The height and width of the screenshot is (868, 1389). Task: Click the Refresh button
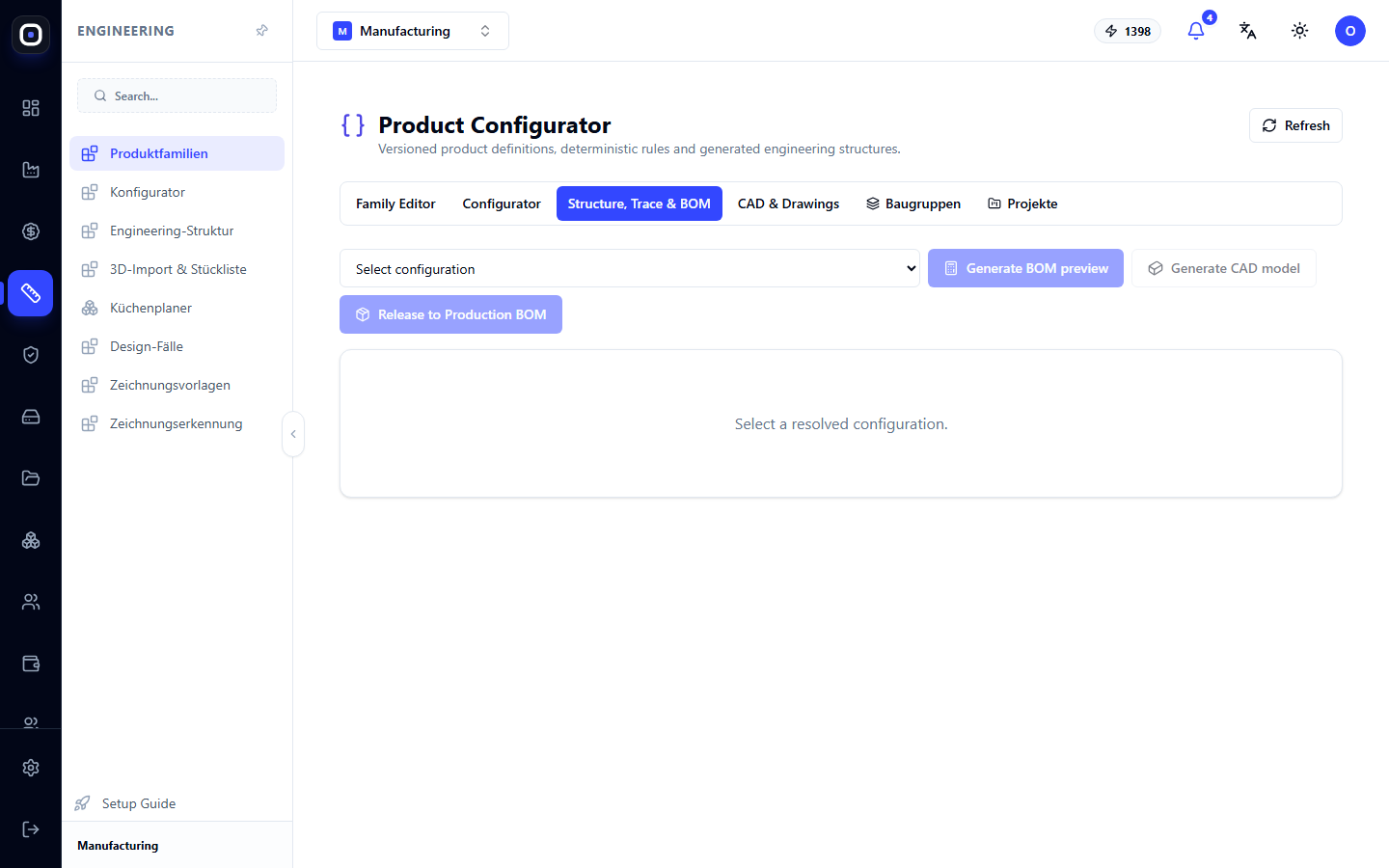[1295, 125]
